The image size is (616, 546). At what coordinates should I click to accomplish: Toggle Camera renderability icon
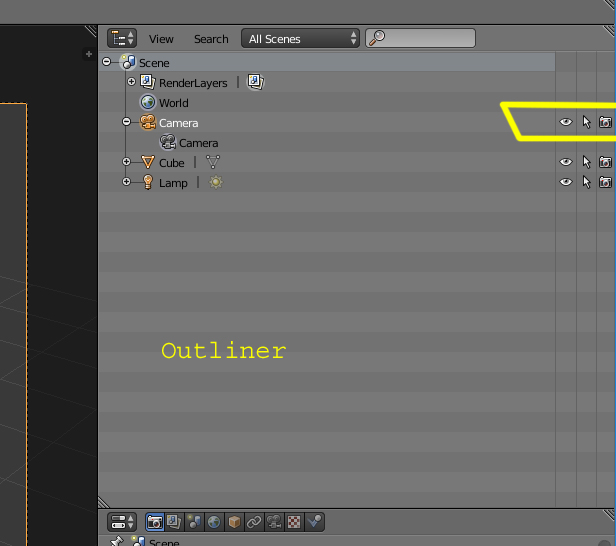click(x=605, y=122)
